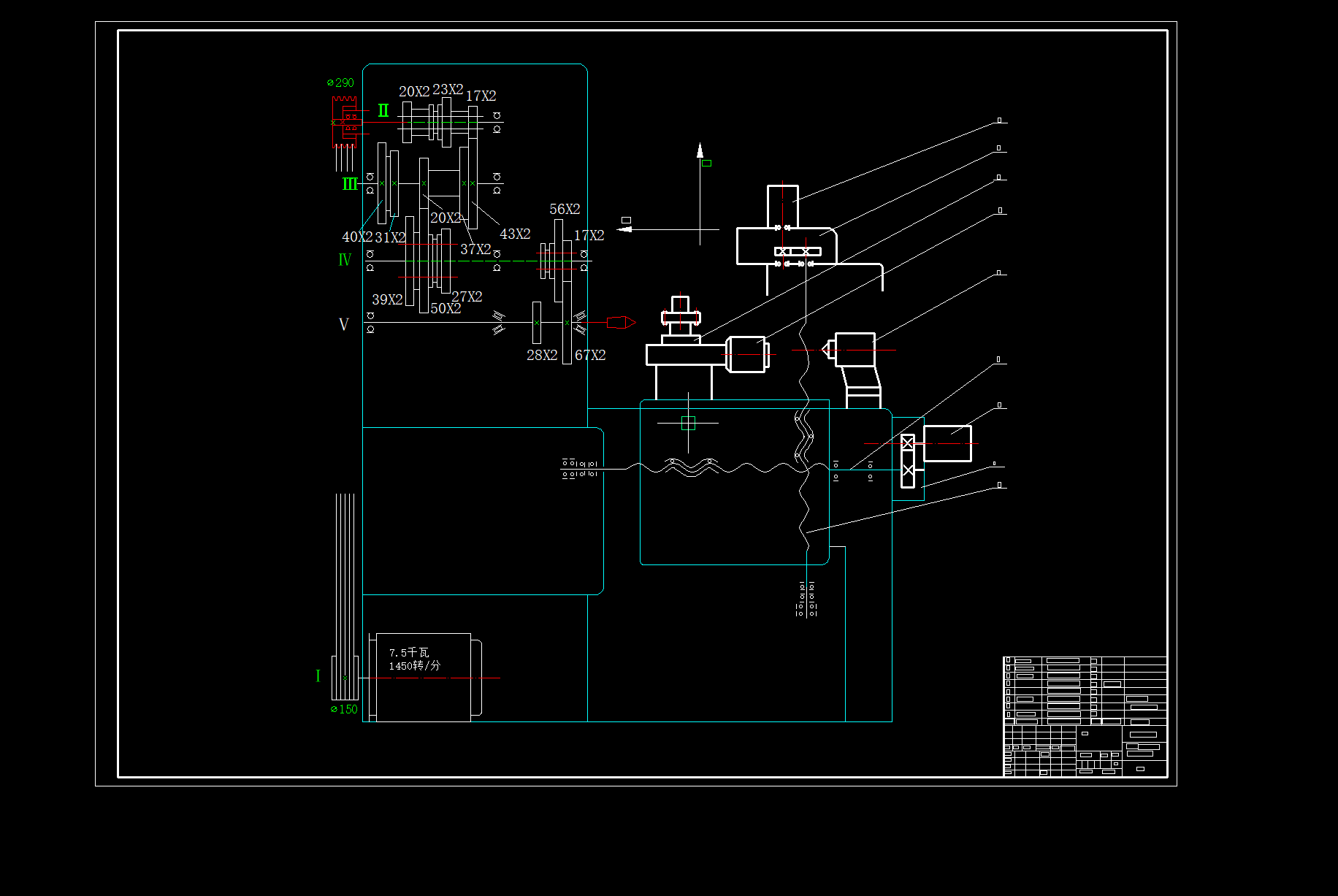
Task: Select the green square marker on the carriage
Action: point(688,423)
